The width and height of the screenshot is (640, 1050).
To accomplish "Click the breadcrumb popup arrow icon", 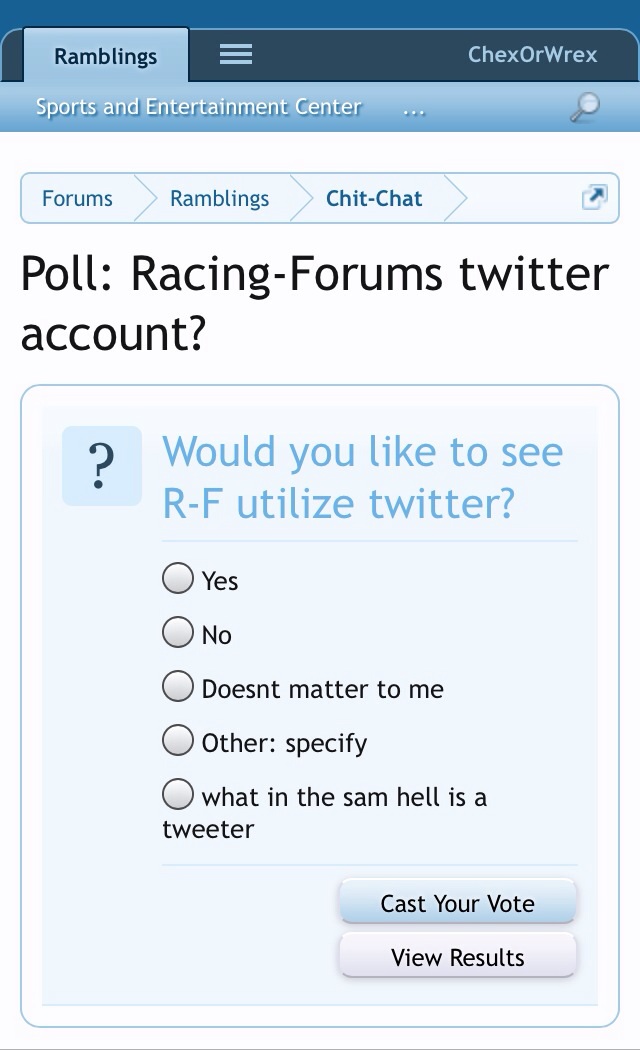I will point(594,198).
